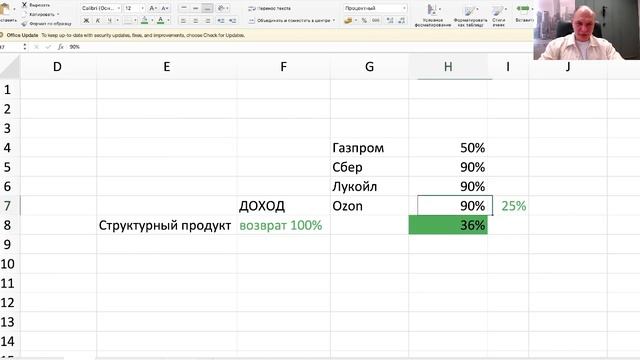Click the formula bar confirm checkmark icon

(x=49, y=47)
